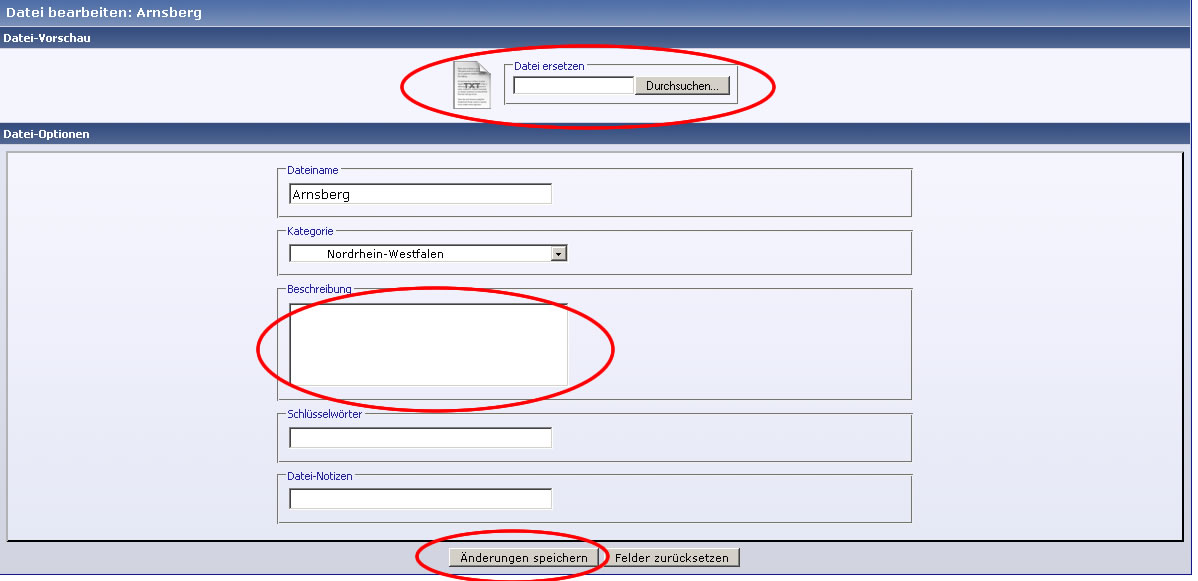Click the Datei bearbeiten: Arnsberg title bar
The height and width of the screenshot is (581, 1198).
104,12
